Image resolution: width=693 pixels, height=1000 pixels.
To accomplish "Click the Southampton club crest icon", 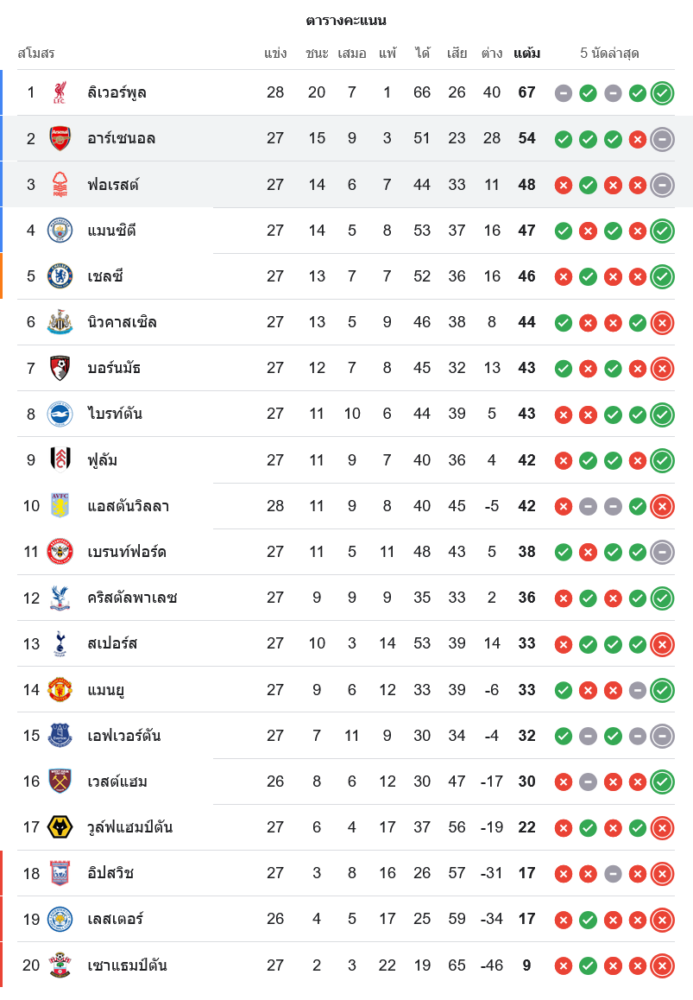I will (x=60, y=966).
